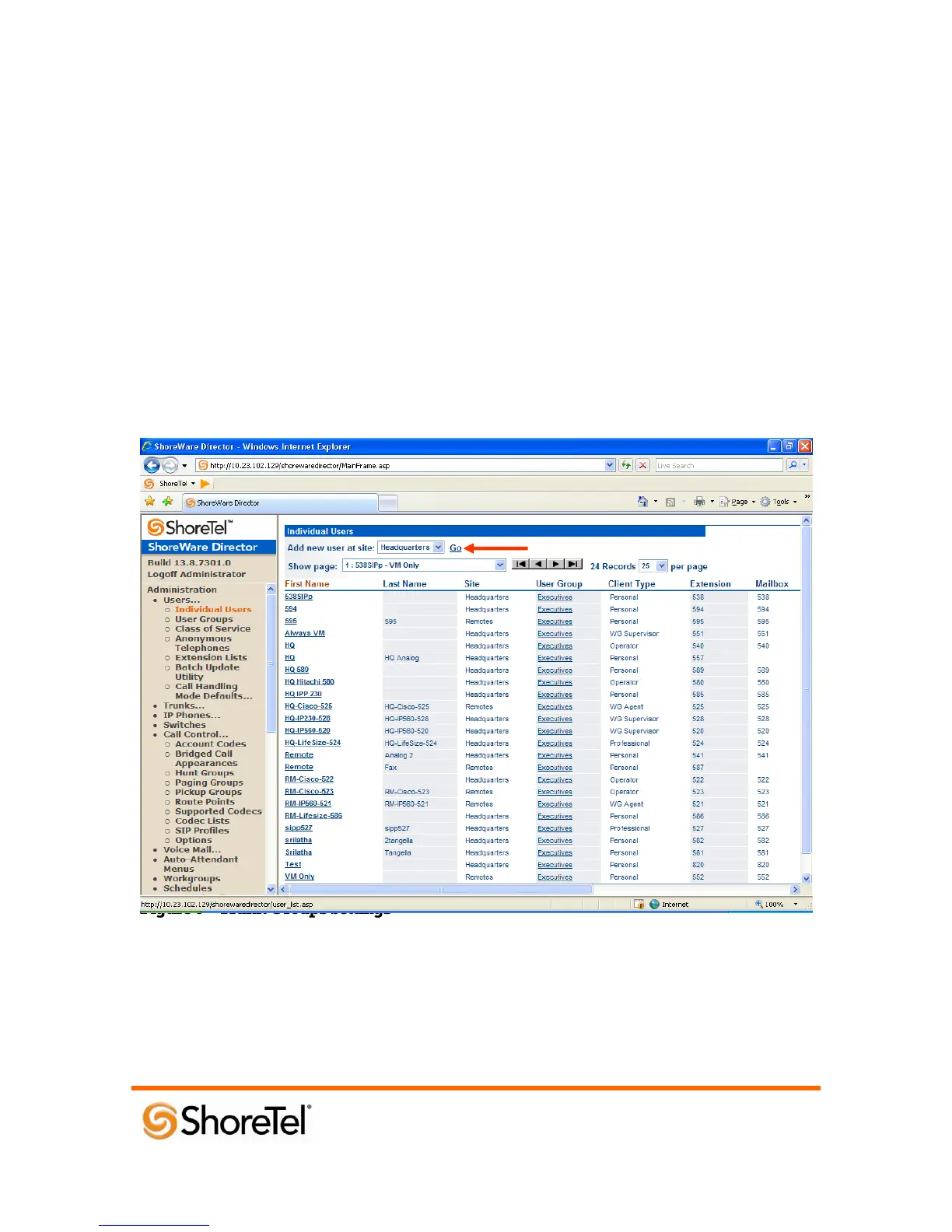Go to previous page of records
The image size is (952, 1232).
click(538, 564)
